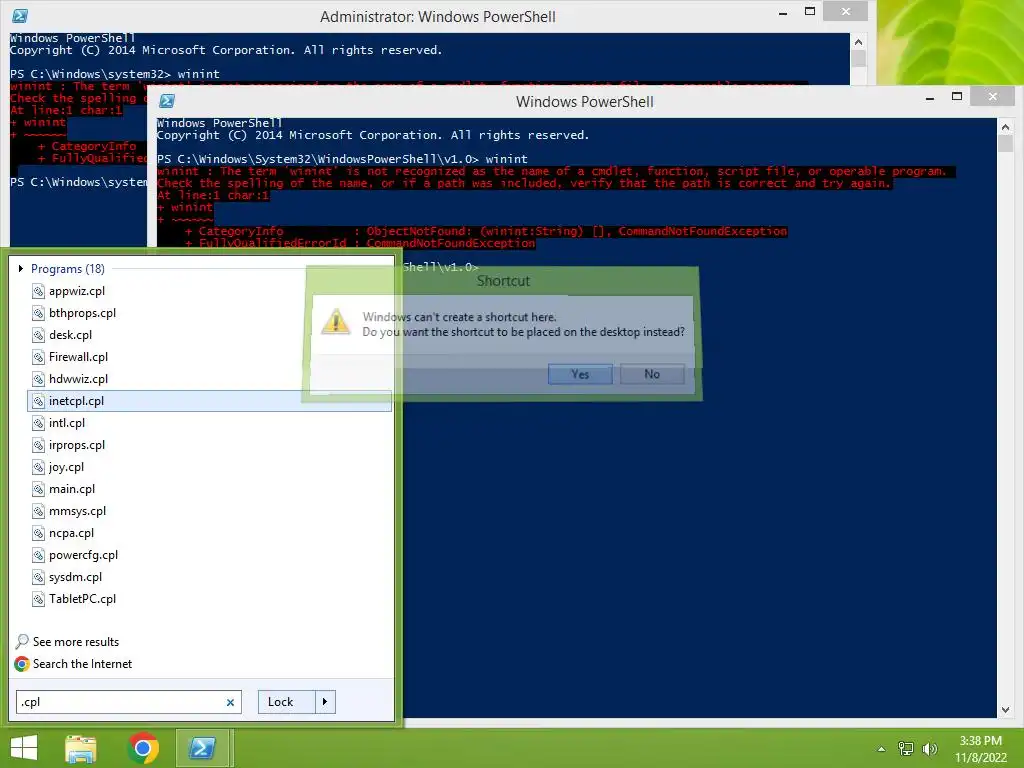Open the mmsys.cpl search result

[x=209, y=511]
